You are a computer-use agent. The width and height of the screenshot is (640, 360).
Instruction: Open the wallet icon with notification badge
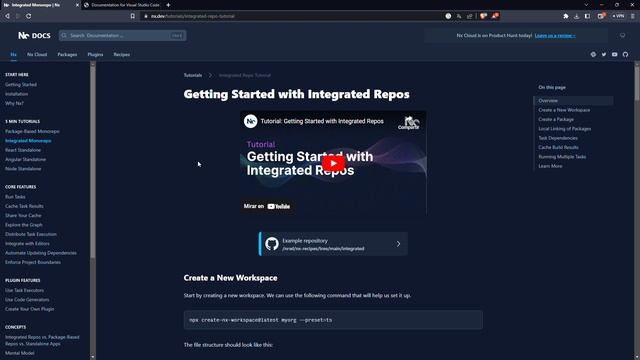click(601, 16)
